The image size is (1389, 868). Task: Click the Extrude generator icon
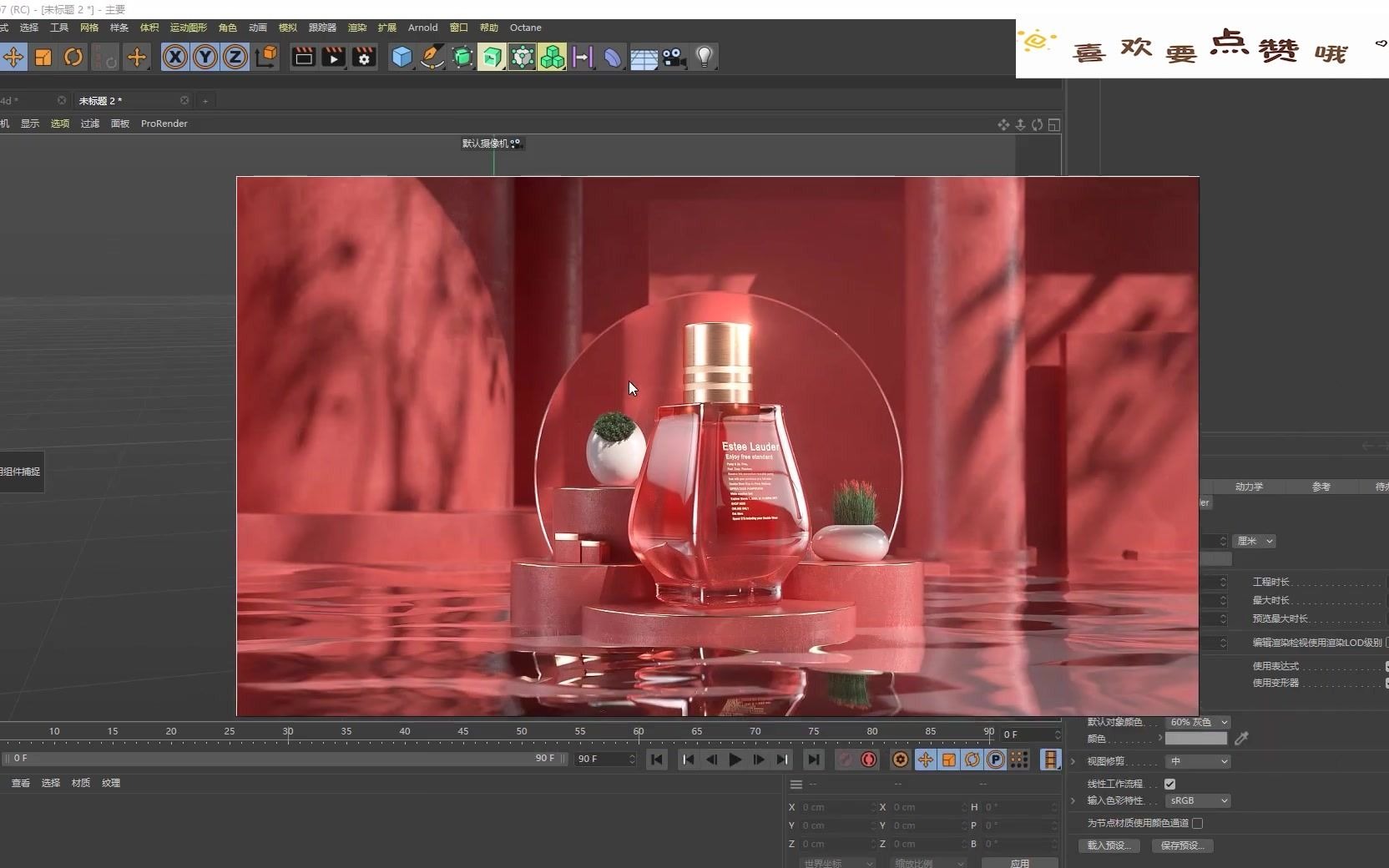[492, 58]
